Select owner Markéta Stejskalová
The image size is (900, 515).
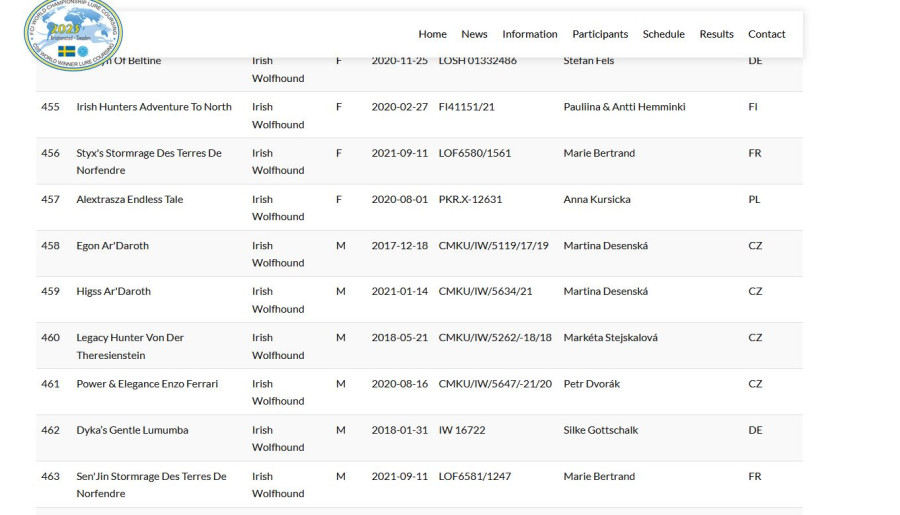(611, 338)
